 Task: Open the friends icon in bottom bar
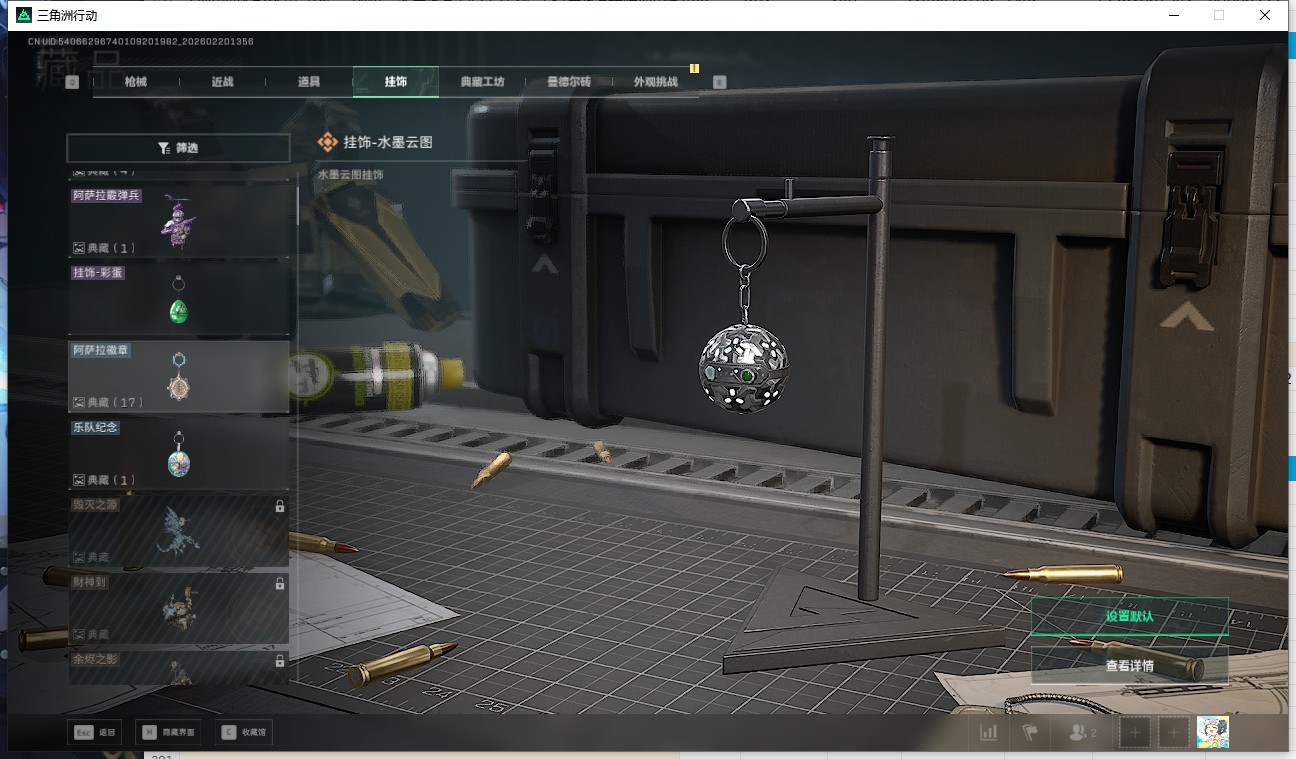1082,733
